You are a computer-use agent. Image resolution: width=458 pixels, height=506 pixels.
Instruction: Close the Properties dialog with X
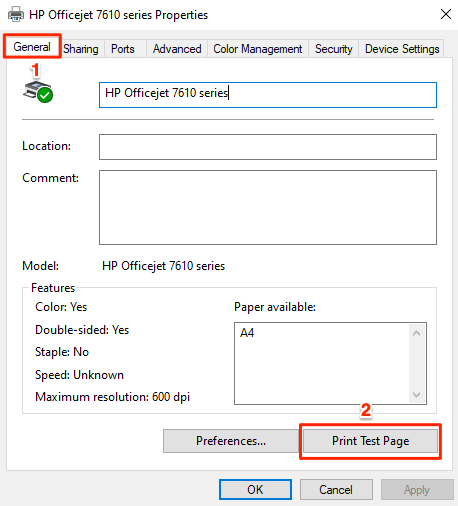click(x=446, y=14)
